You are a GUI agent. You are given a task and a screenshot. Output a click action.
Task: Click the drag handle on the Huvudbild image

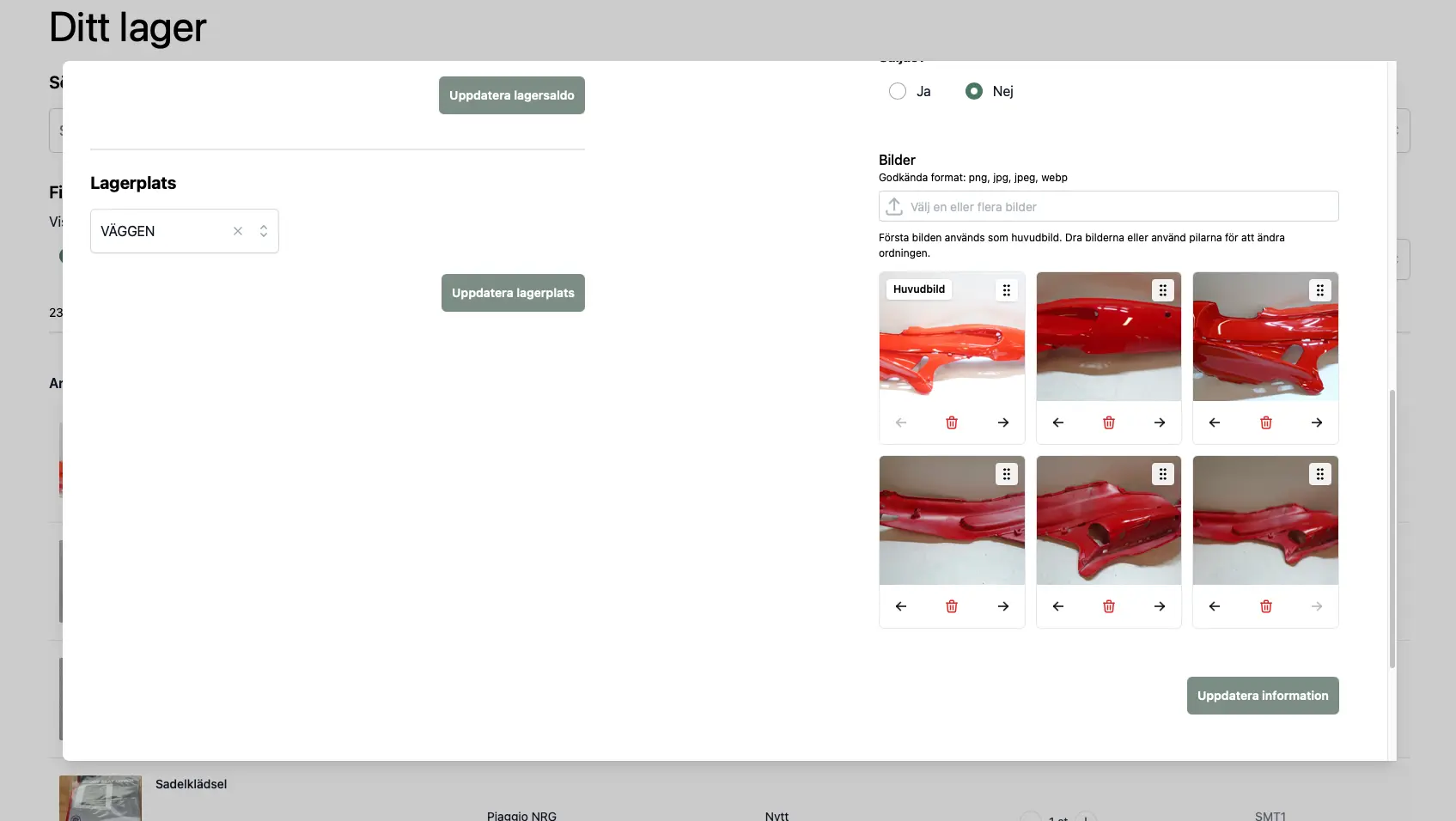pyautogui.click(x=1007, y=290)
